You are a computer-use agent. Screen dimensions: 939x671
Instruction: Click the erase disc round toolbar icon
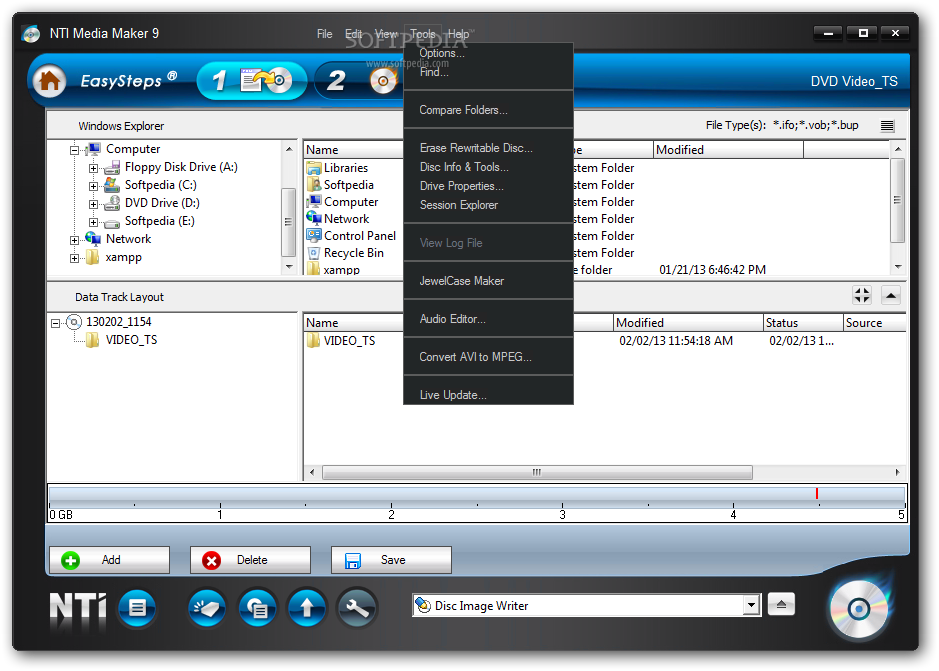(207, 608)
